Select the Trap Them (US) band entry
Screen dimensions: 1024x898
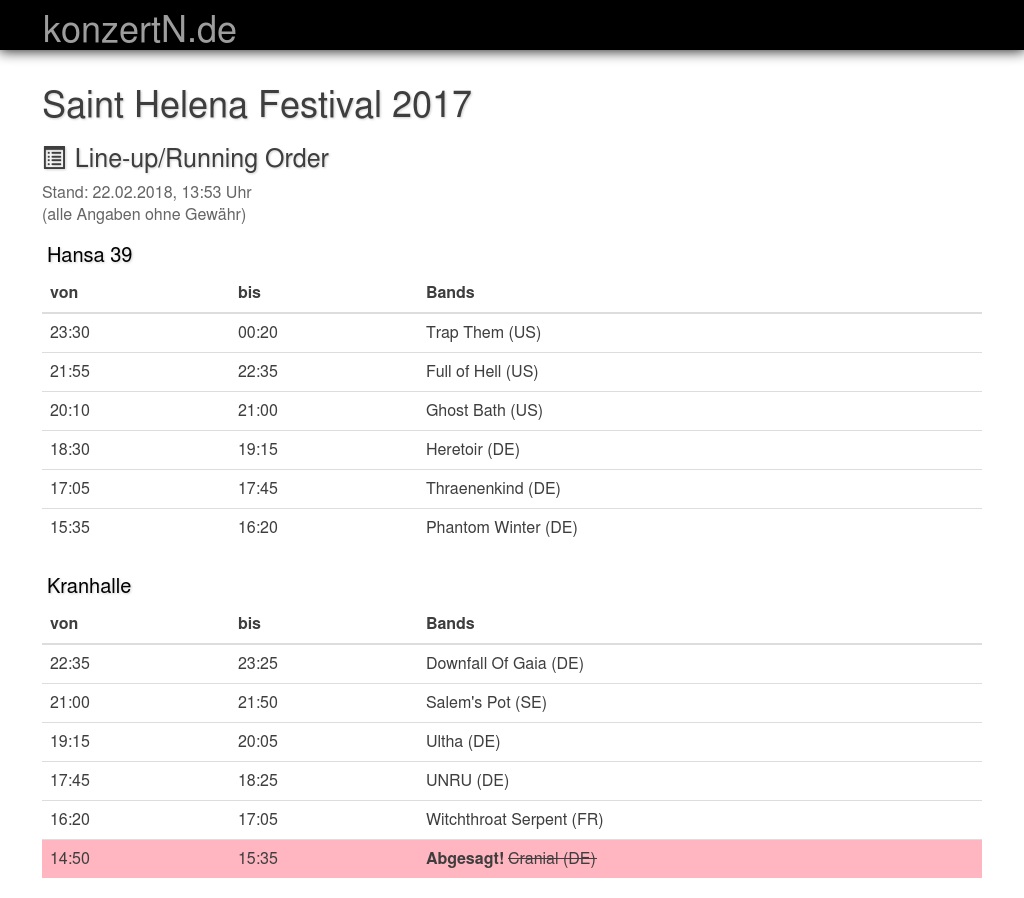483,332
